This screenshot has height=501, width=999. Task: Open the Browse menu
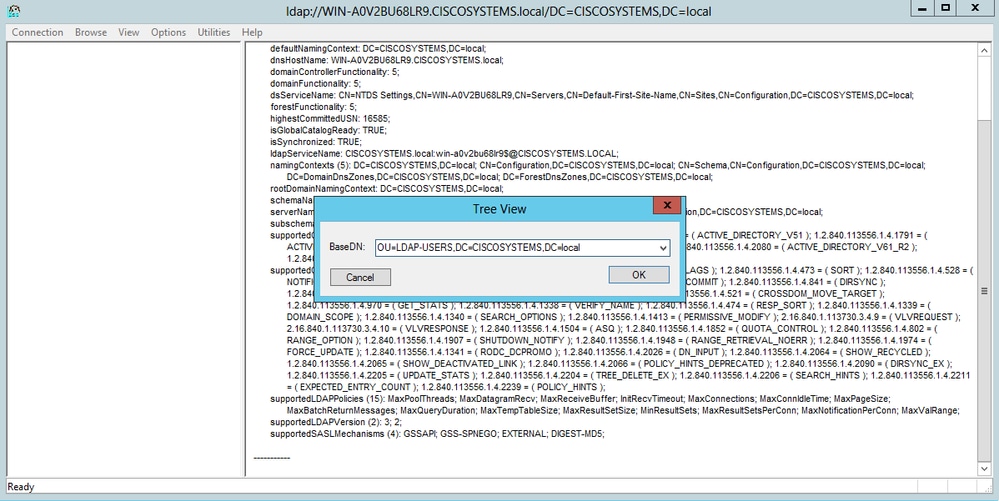pyautogui.click(x=90, y=32)
